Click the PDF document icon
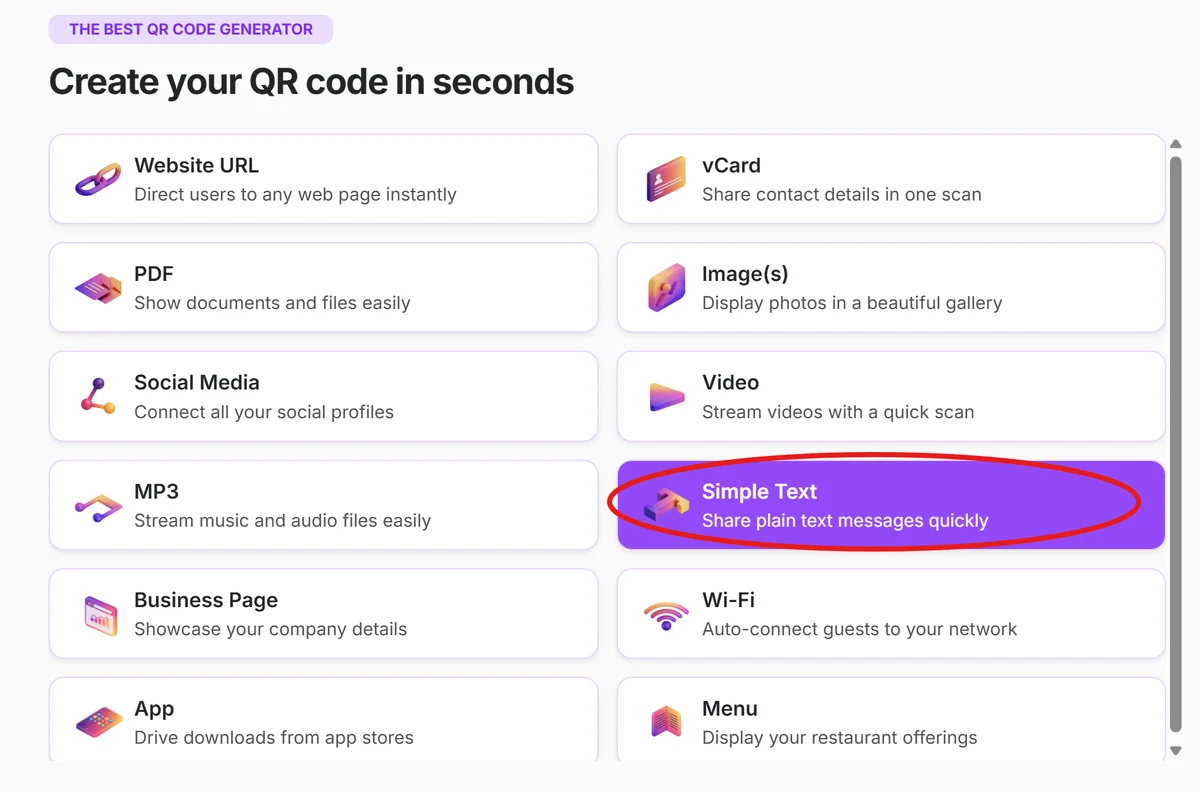The height and width of the screenshot is (793, 1200). pos(98,287)
